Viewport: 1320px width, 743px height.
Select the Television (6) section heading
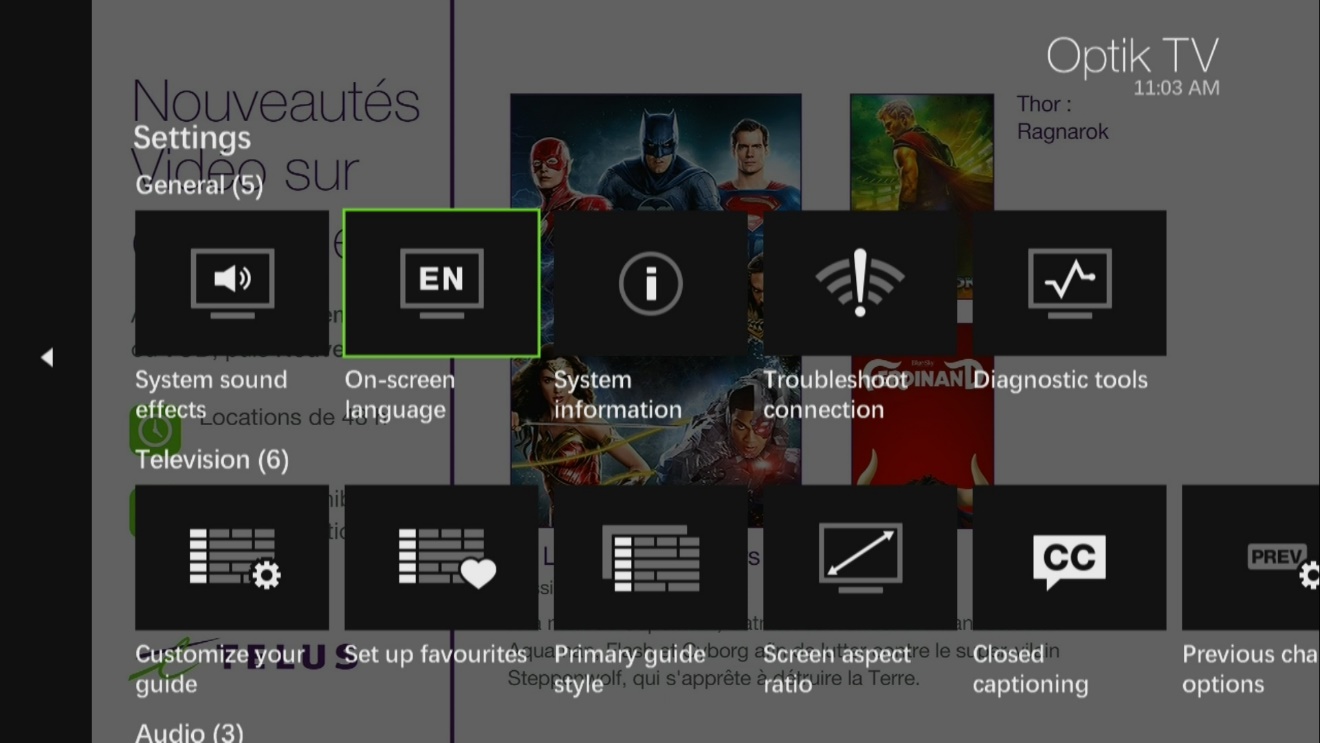point(212,460)
